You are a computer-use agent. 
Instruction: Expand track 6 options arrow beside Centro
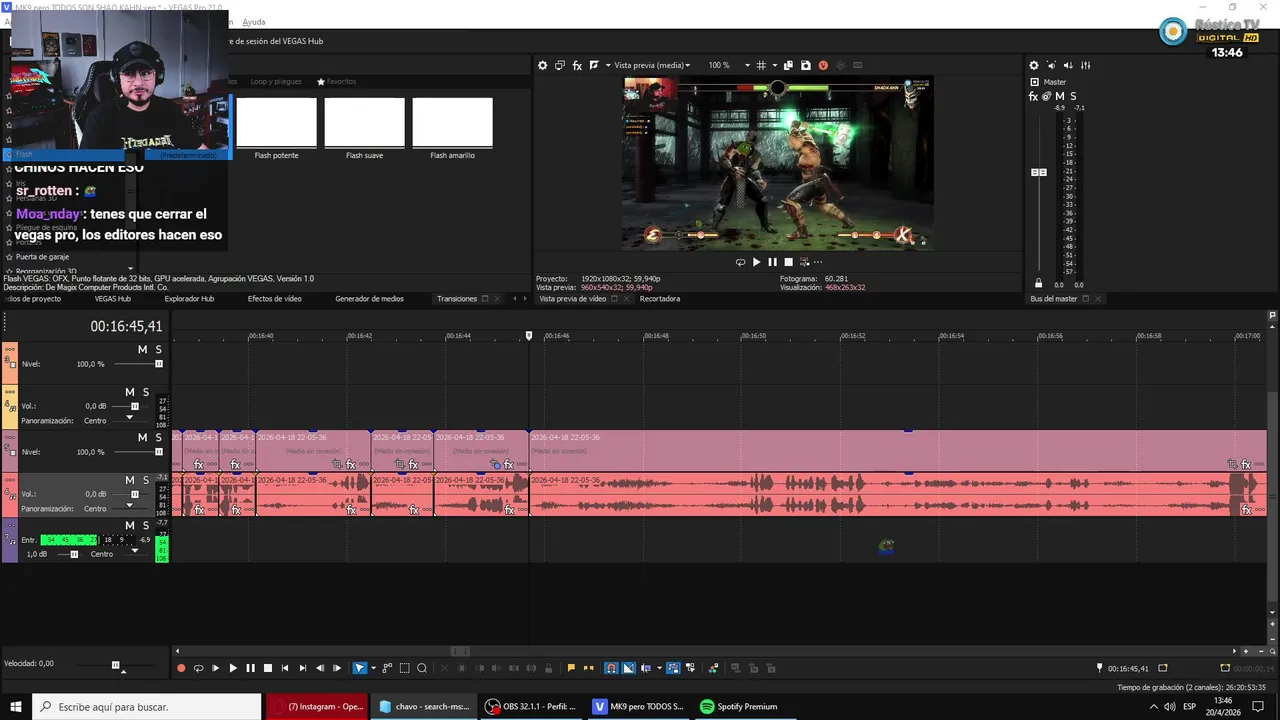[x=128, y=506]
